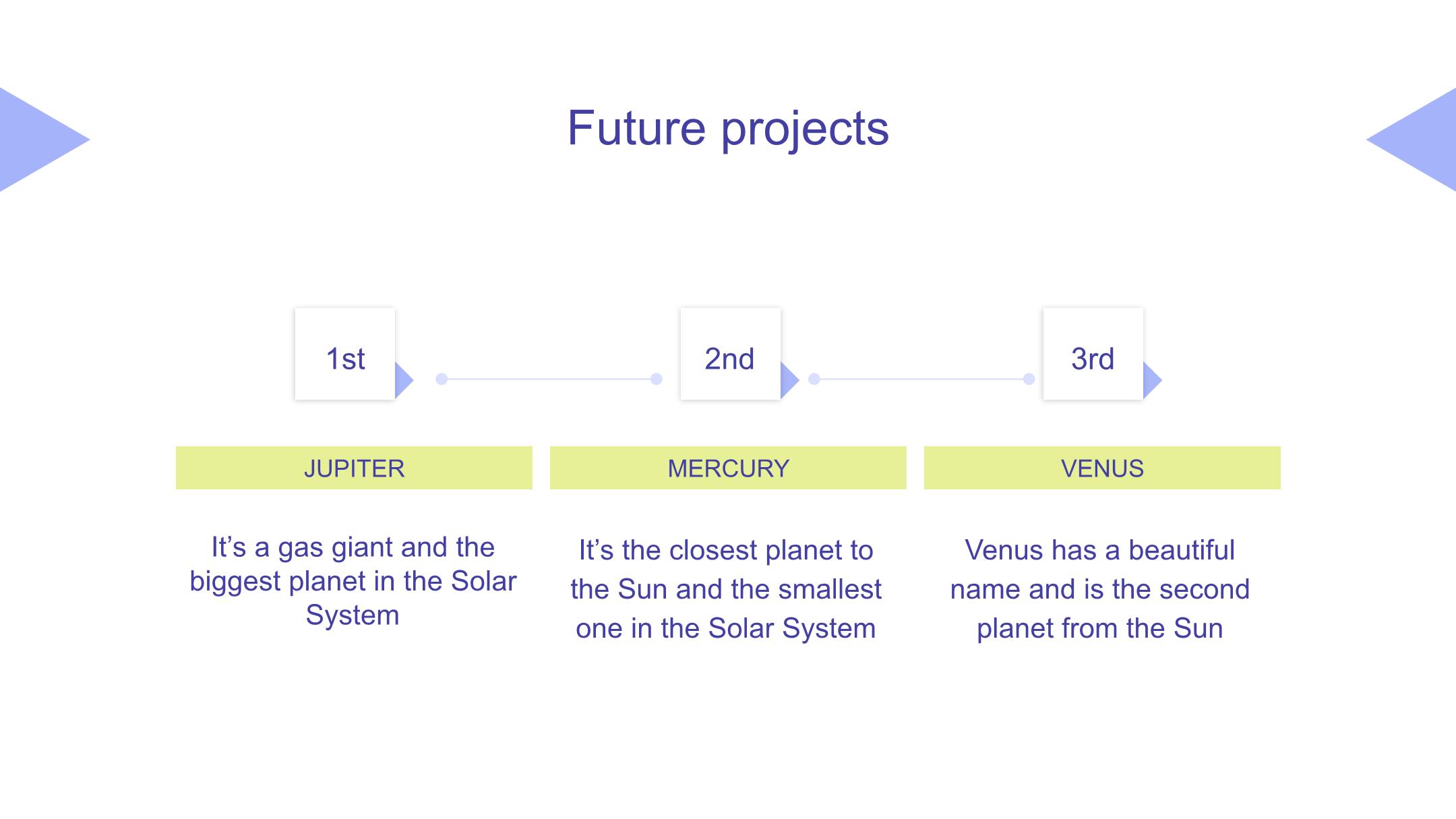Select the dot just left of the 3rd box
The image size is (1456, 819).
click(x=1029, y=379)
